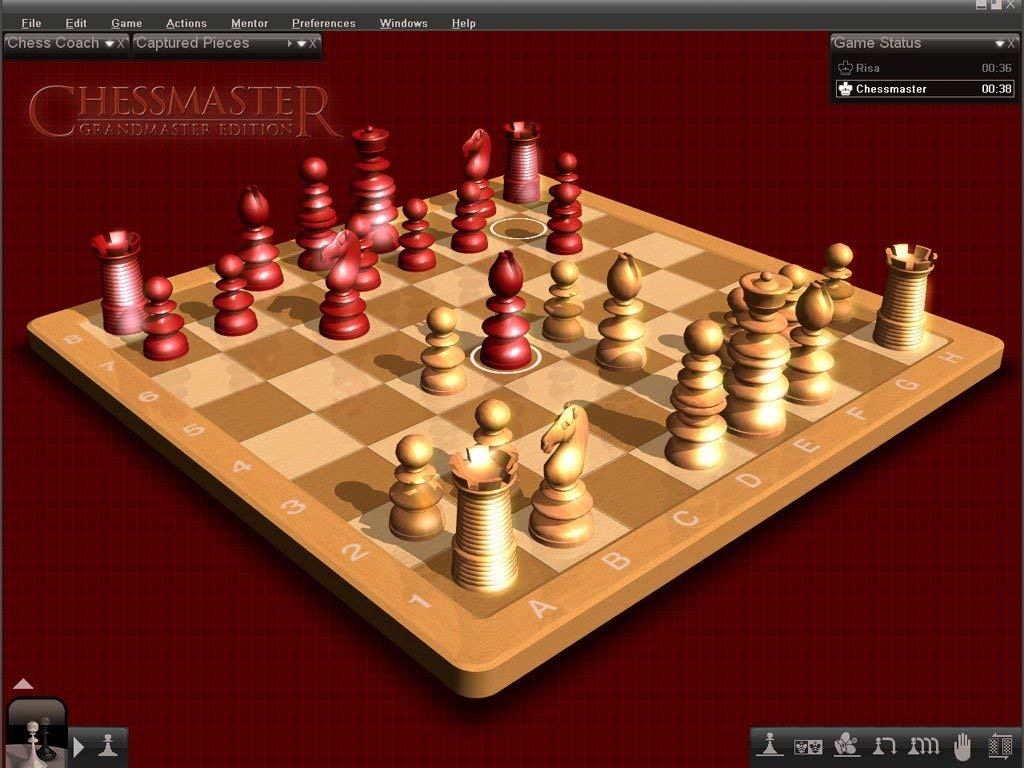Viewport: 1024px width, 768px height.
Task: Click the pawn with triple arrows icon
Action: 923,745
